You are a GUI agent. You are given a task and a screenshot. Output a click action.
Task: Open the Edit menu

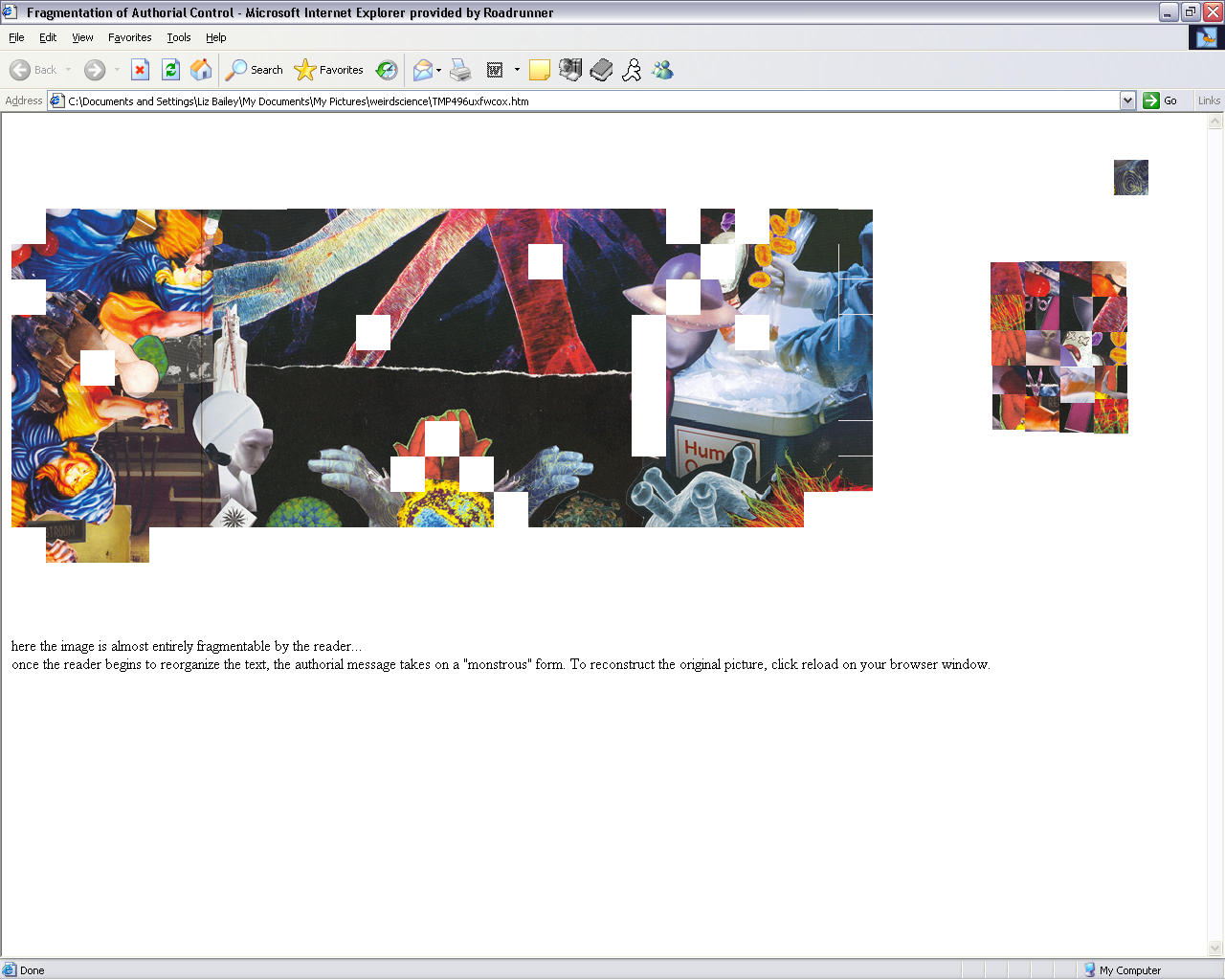click(x=48, y=37)
